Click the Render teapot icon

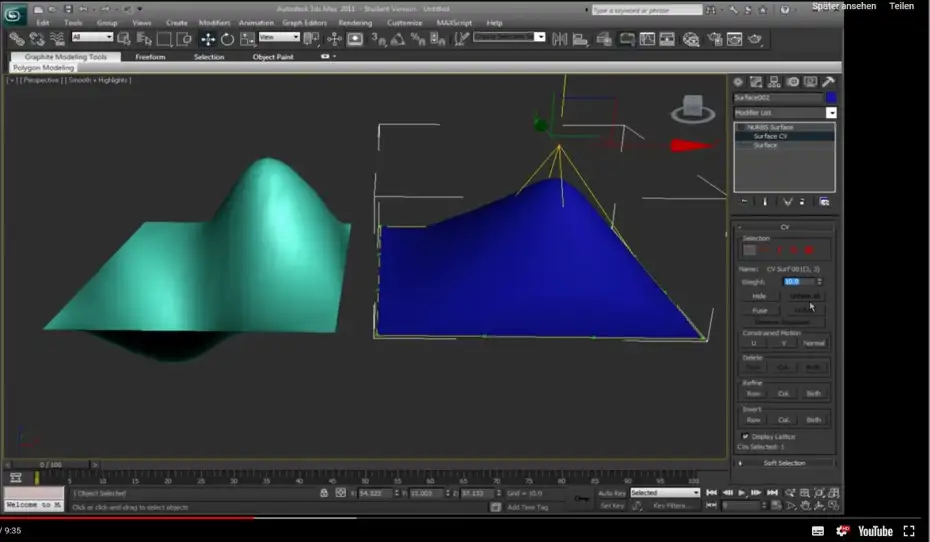coord(754,39)
